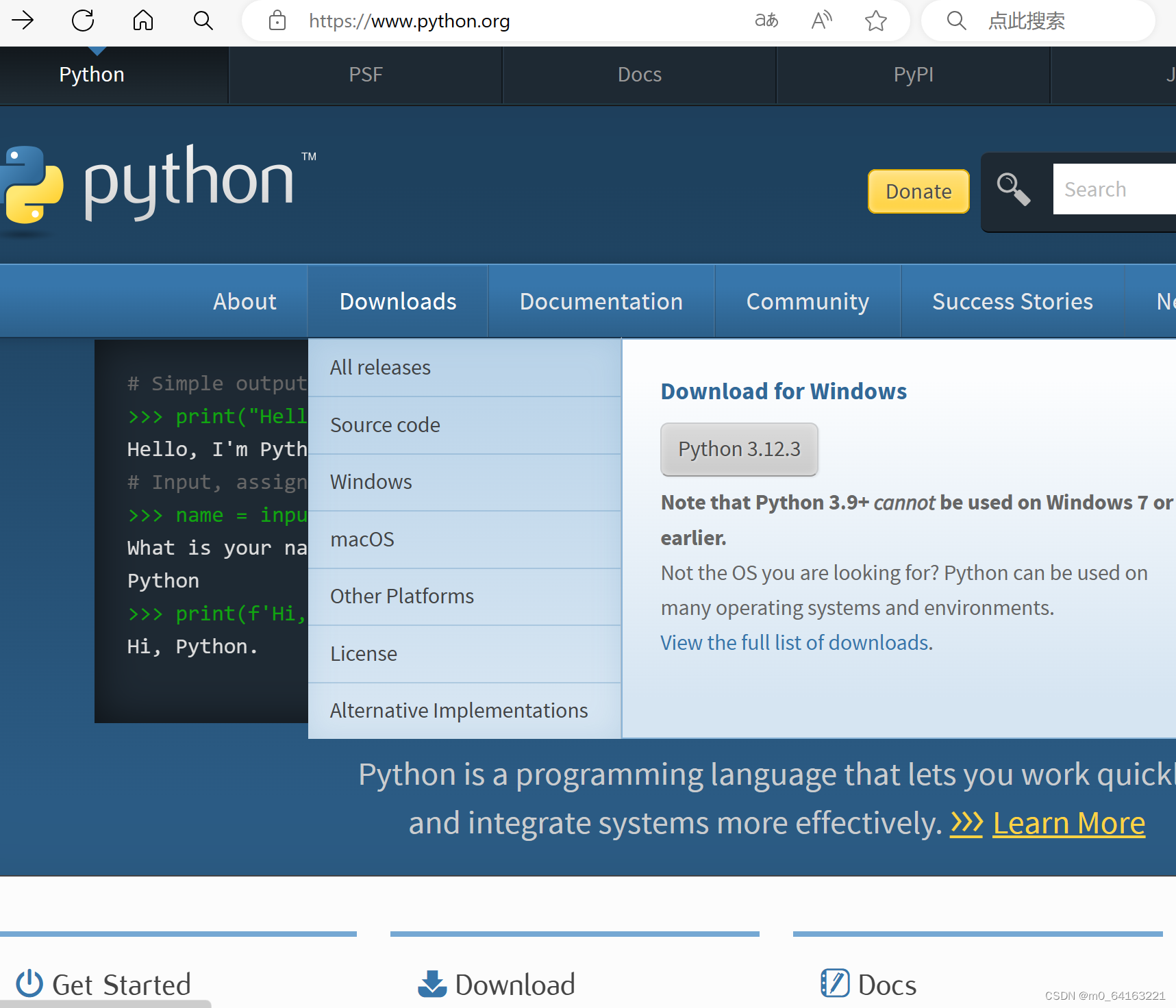Screen dimensions: 1176x1008
Task: Open the View the full list of downloads link
Action: (795, 642)
